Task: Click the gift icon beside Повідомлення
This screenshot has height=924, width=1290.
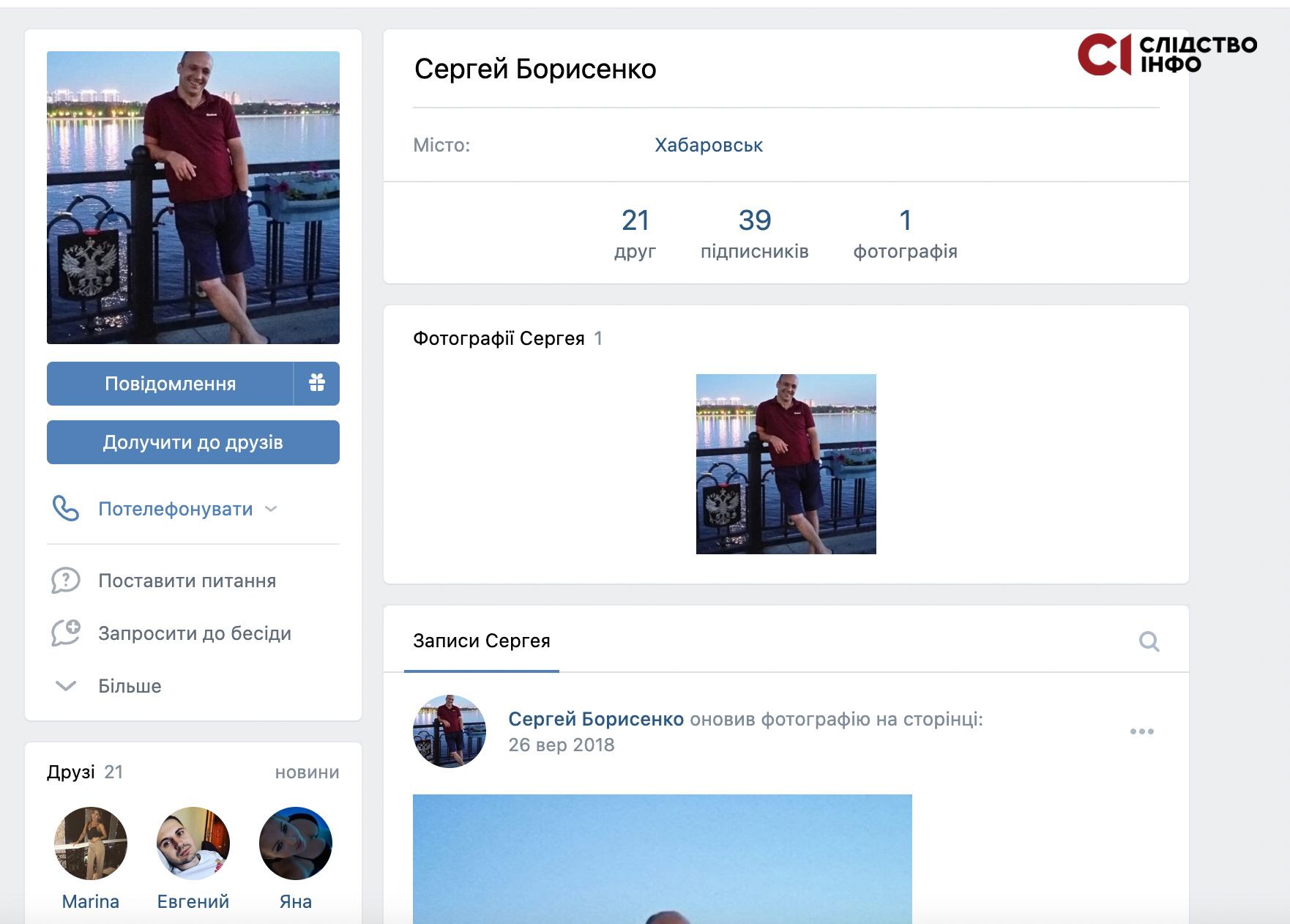Action: [316, 383]
